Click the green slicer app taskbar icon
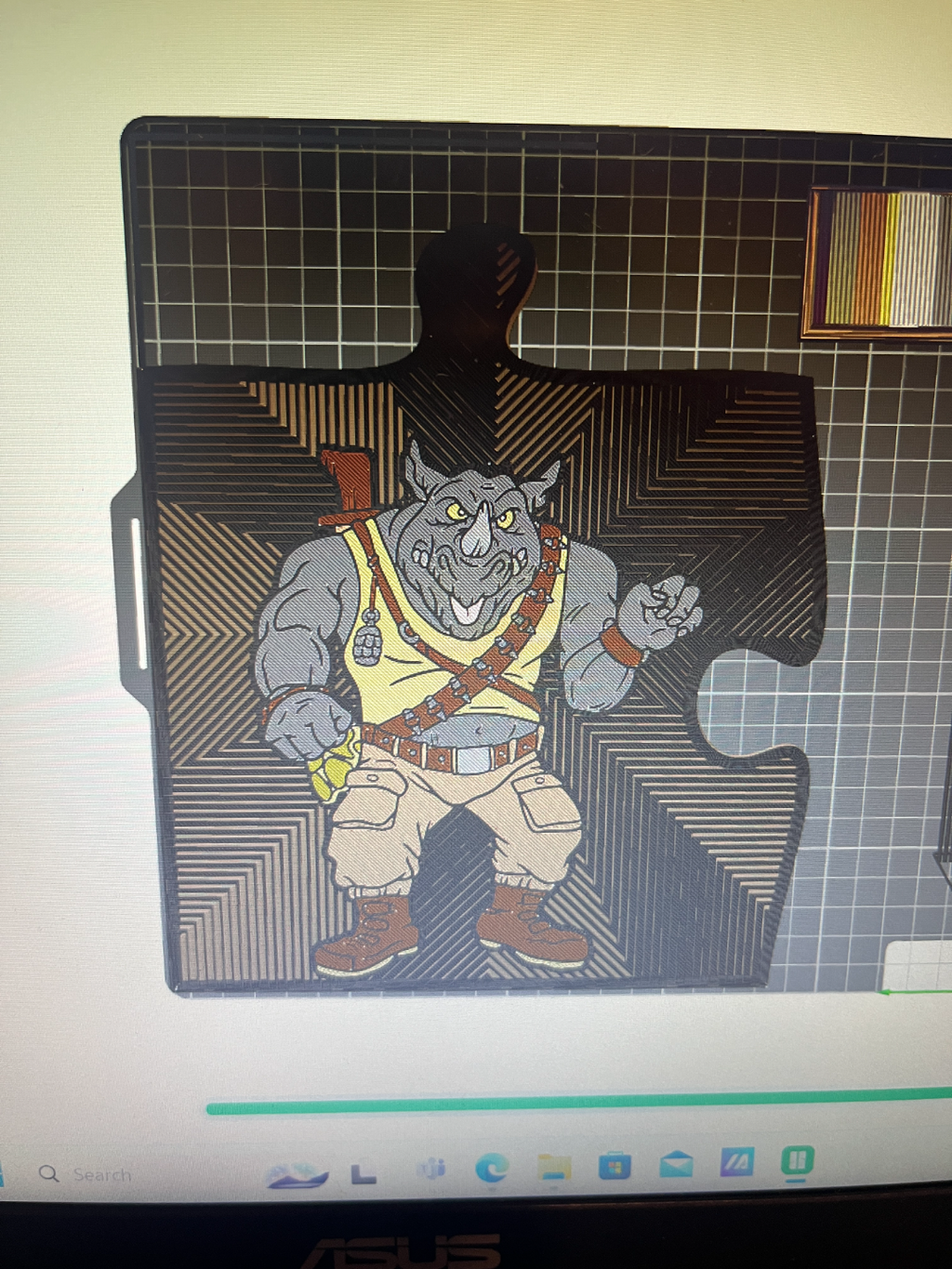The image size is (952, 1269). (x=797, y=1161)
